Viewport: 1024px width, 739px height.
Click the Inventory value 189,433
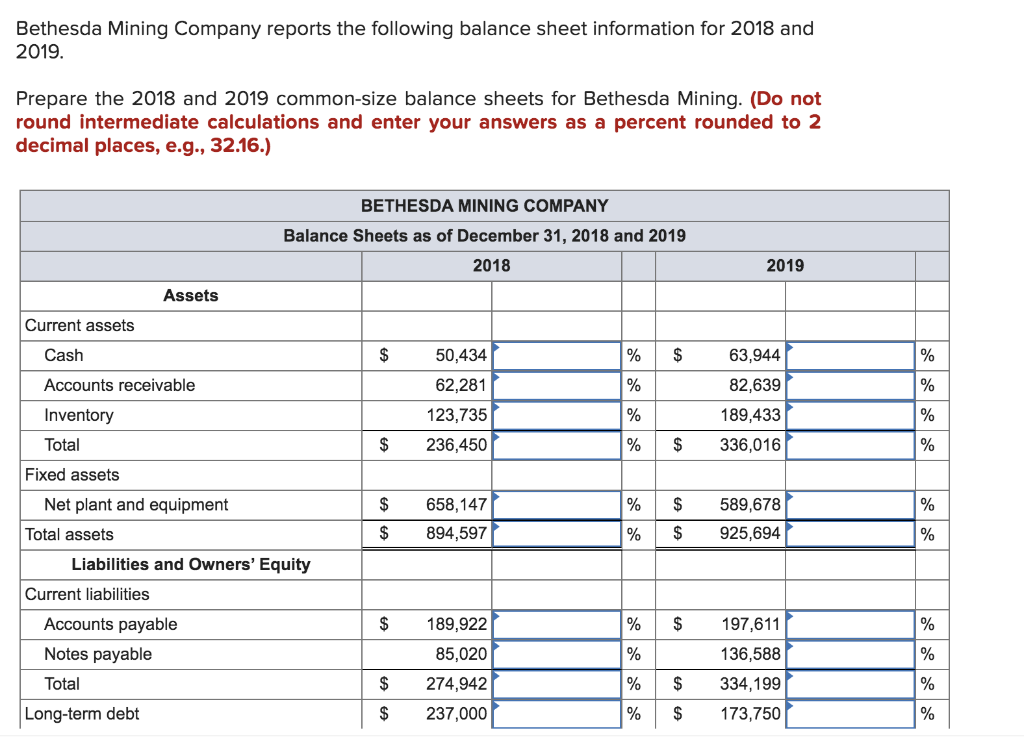point(751,416)
